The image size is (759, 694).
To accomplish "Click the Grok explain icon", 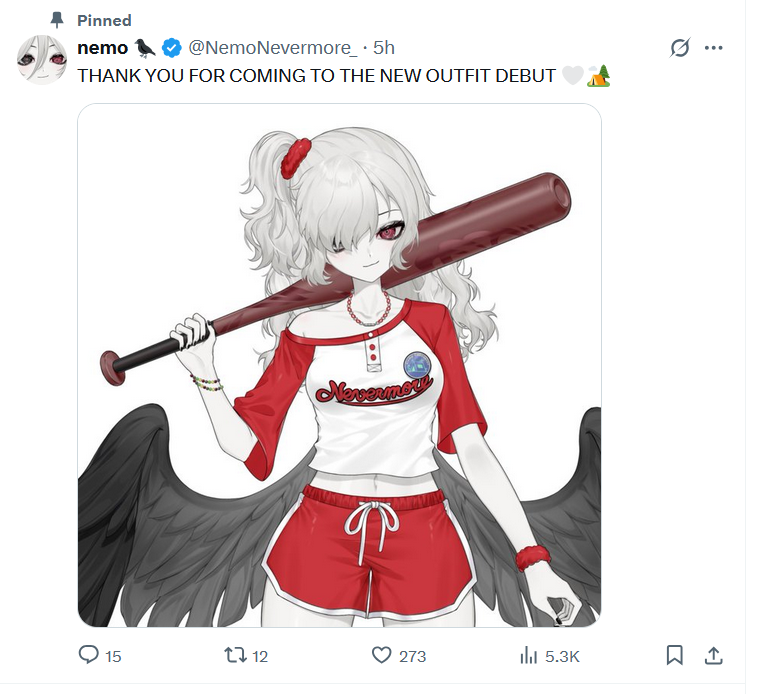I will 680,47.
